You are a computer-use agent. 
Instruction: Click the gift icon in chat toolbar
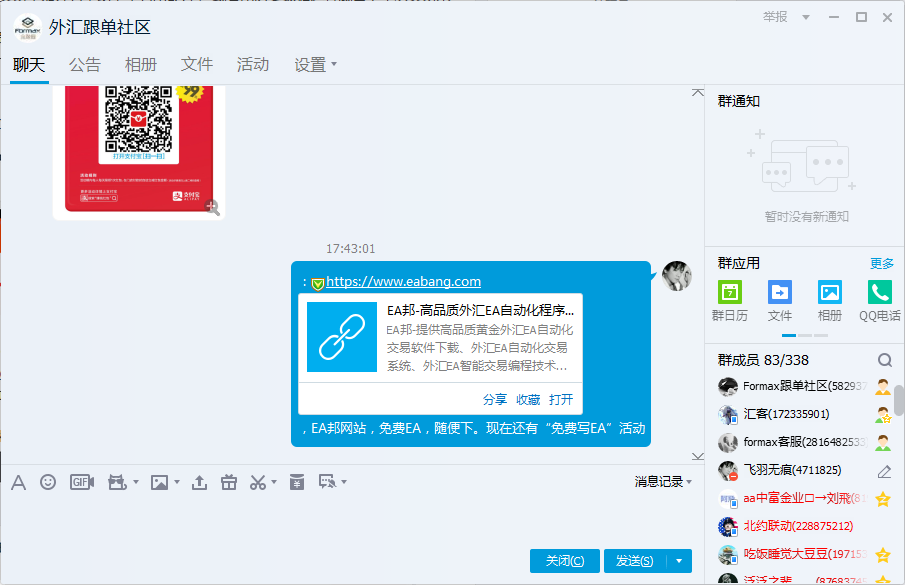229,482
